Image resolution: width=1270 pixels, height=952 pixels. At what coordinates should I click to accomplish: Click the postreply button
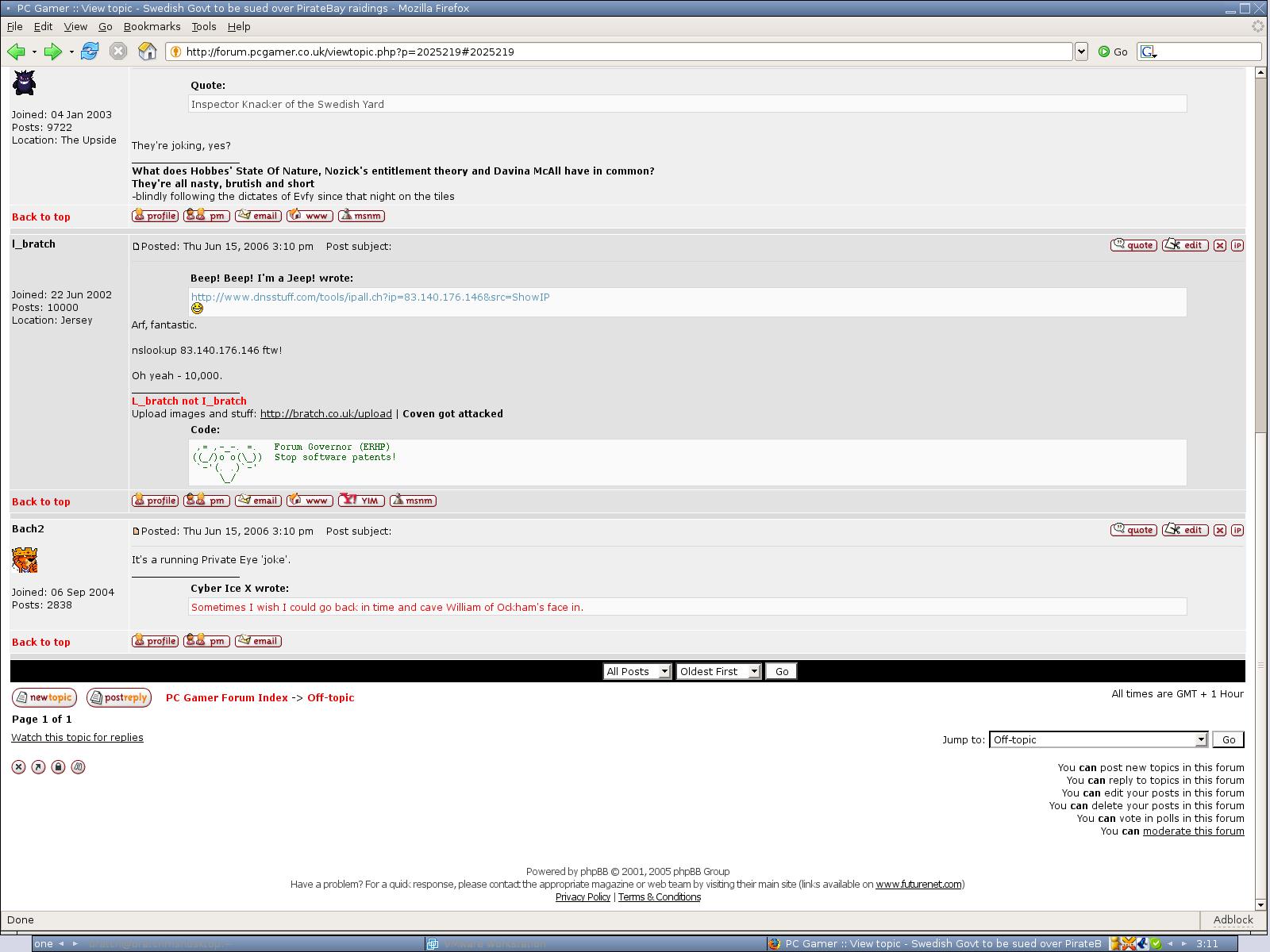coord(119,697)
